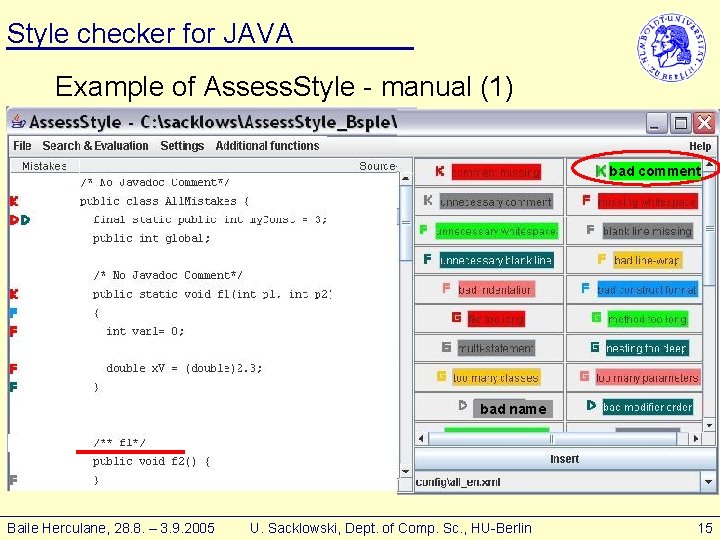Viewport: 720px width, 540px height.
Task: Select the 'too many parameters' mistake button
Action: pos(635,377)
